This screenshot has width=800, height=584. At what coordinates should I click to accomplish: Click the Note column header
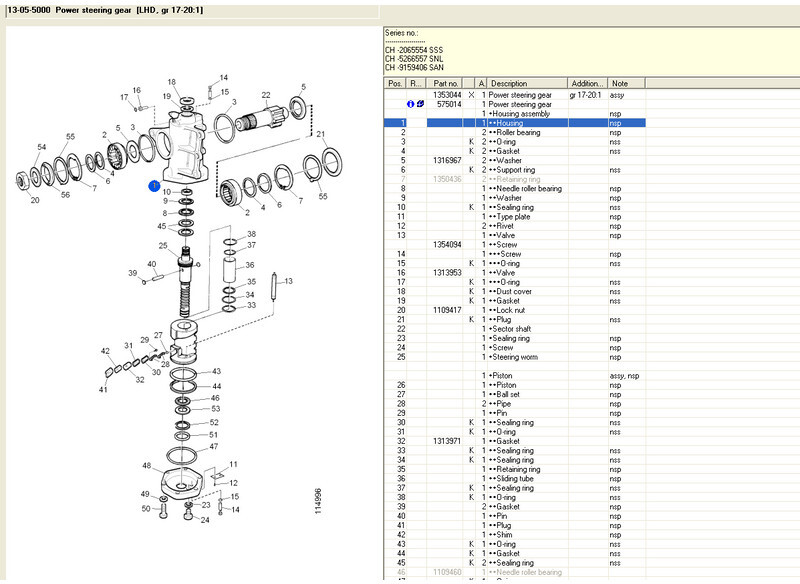620,84
